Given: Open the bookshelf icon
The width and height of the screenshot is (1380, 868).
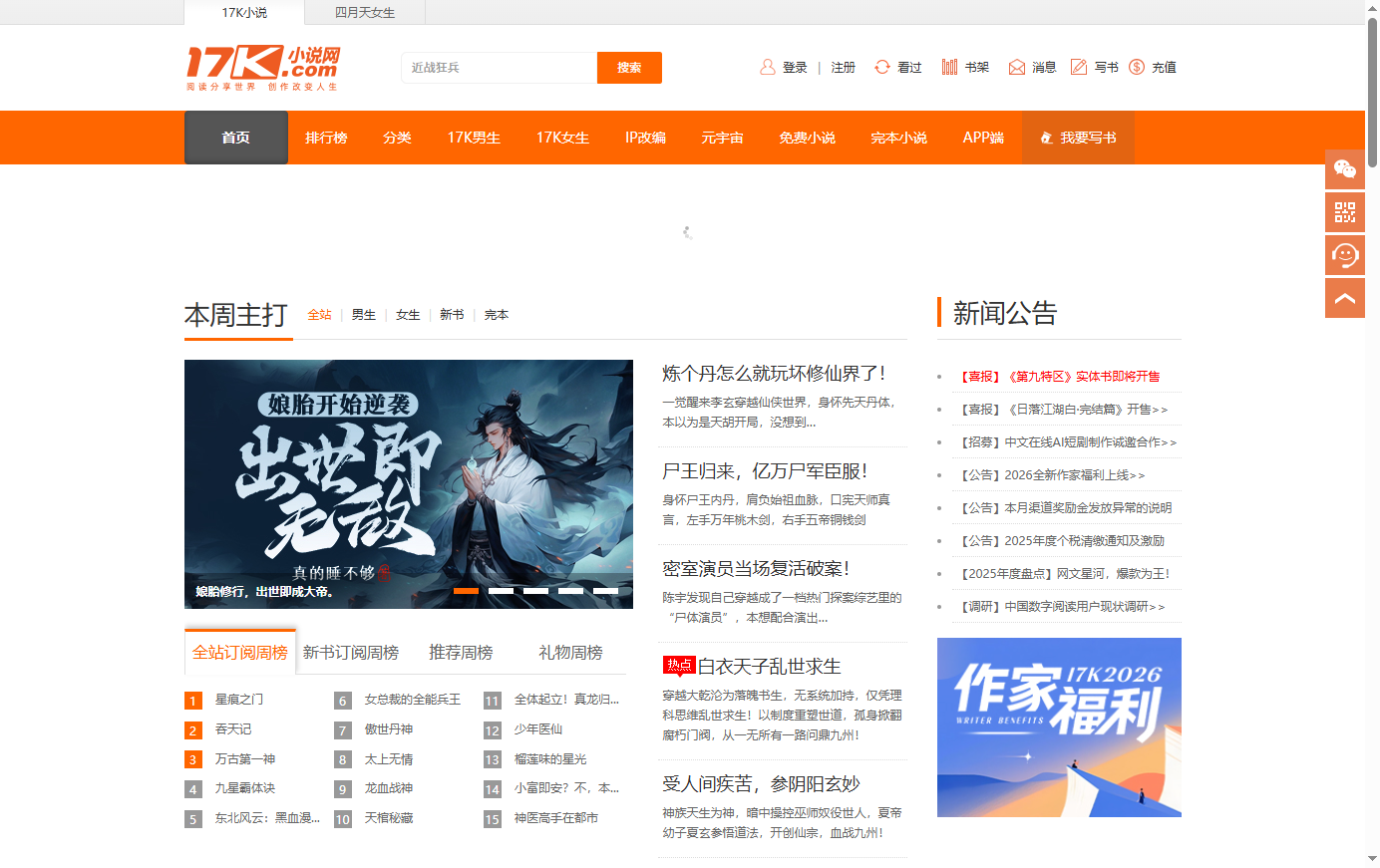Looking at the screenshot, I should click(949, 67).
